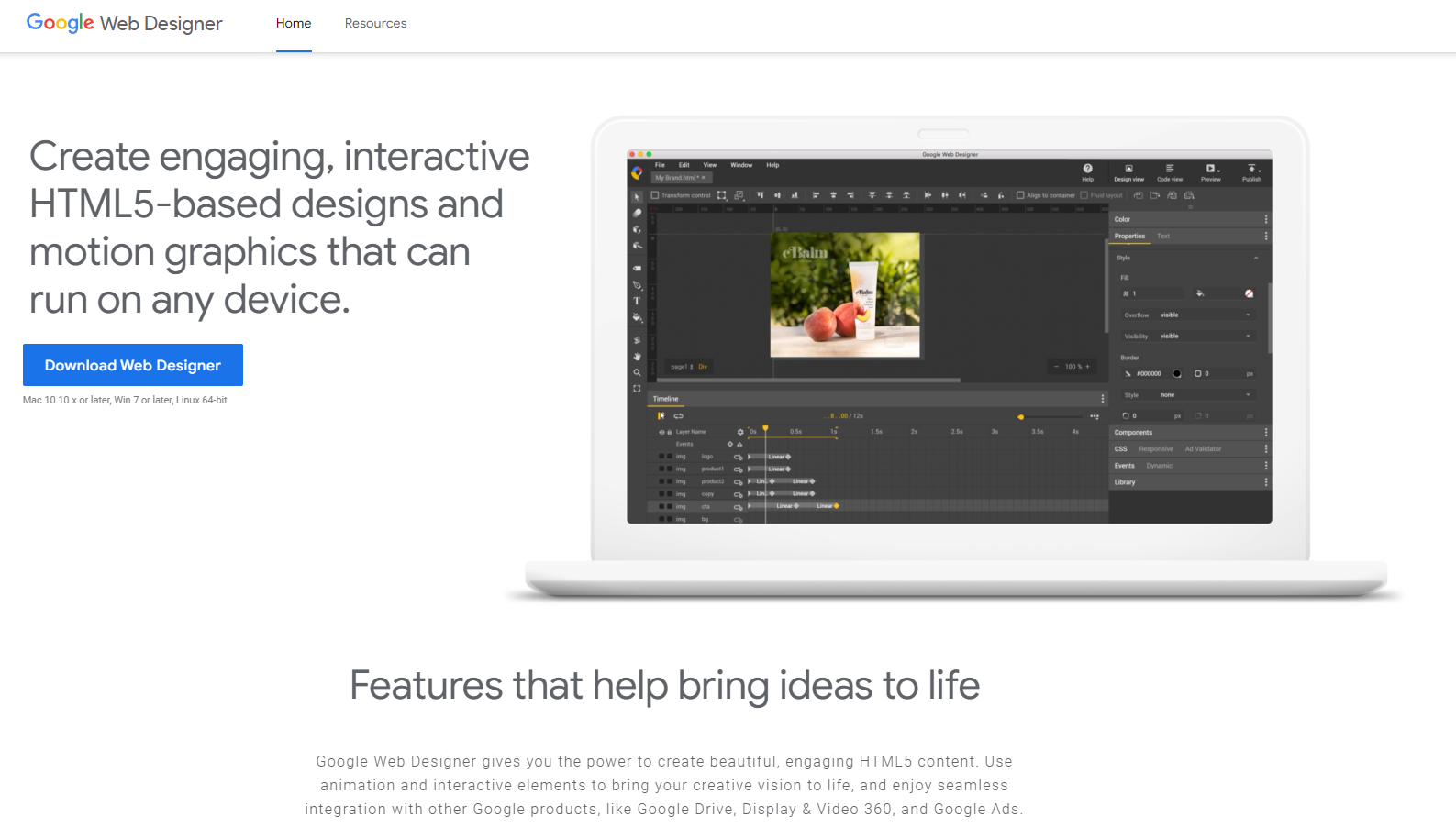Click the black border color swatch
This screenshot has height=839, width=1456.
(x=1177, y=373)
